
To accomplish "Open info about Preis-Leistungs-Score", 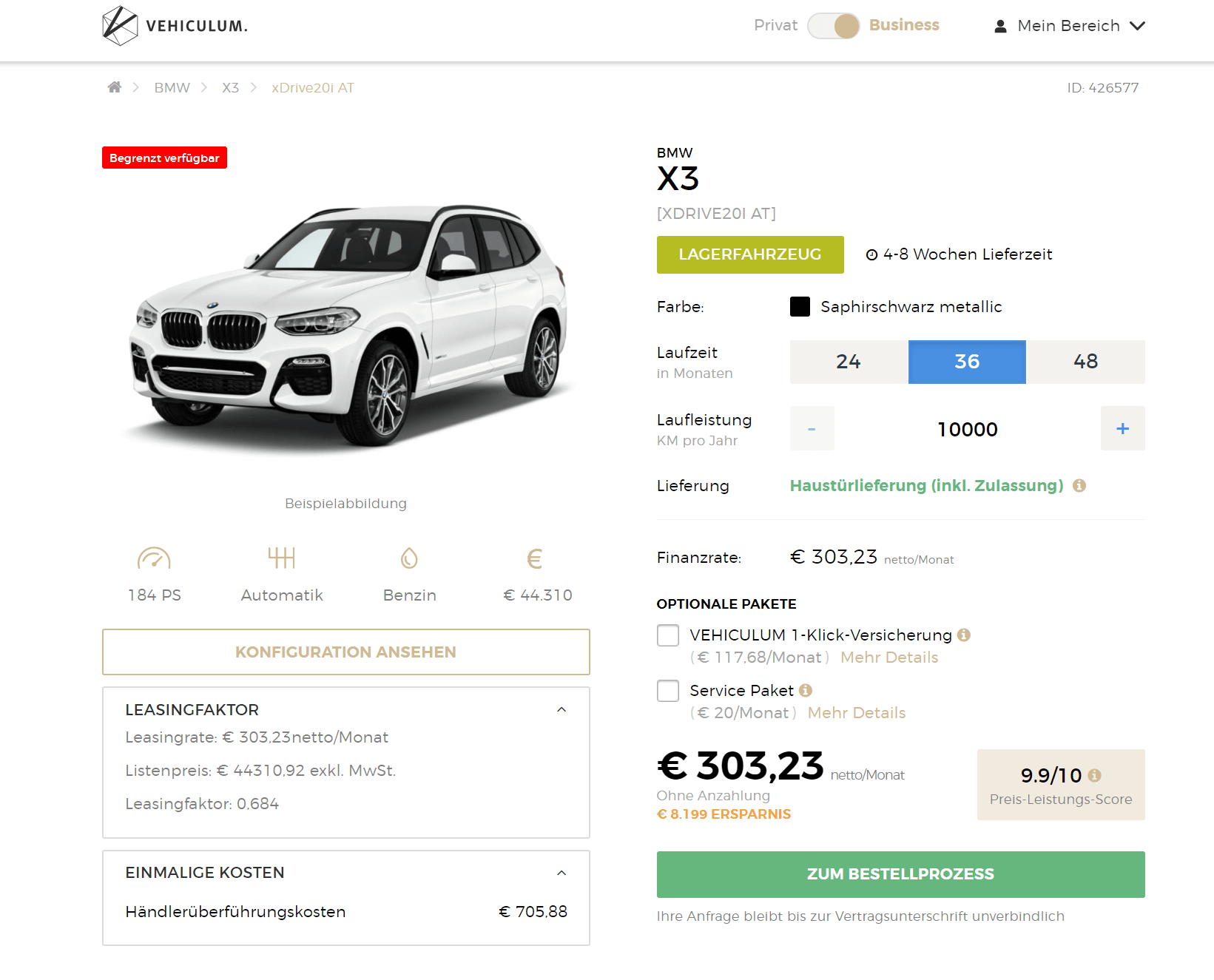I will (1095, 775).
